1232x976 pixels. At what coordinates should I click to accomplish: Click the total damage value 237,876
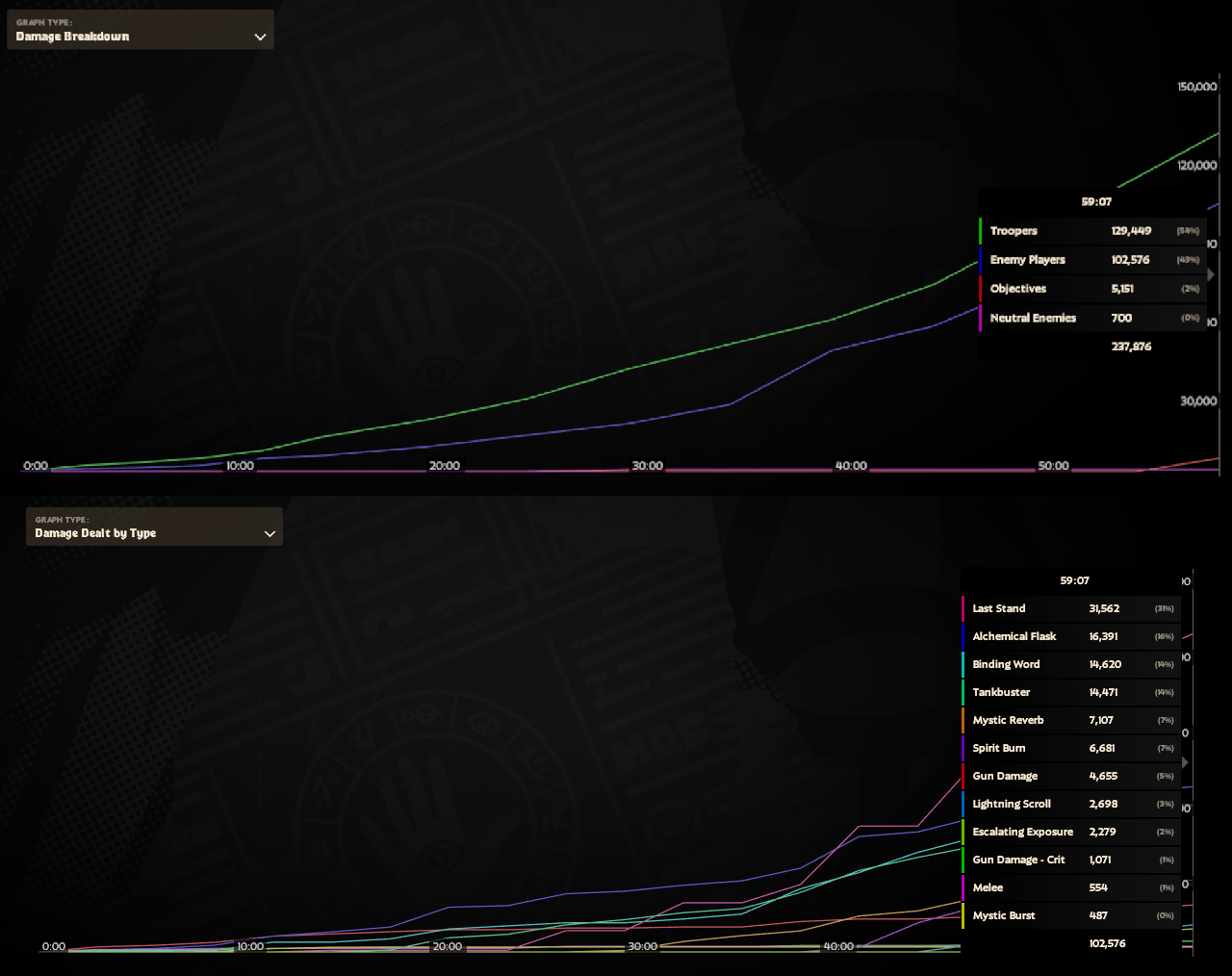1131,347
